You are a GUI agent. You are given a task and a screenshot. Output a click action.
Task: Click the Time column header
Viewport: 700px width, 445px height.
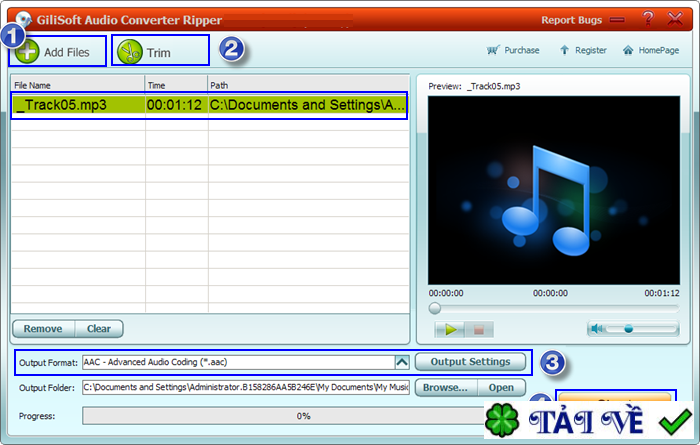click(176, 85)
